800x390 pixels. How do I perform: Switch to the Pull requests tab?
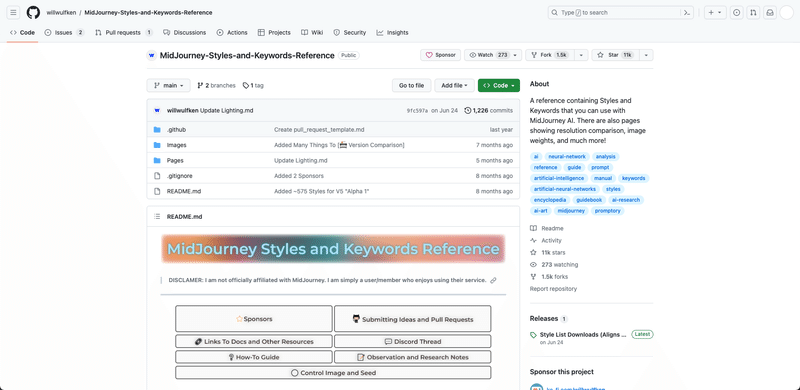pos(124,32)
